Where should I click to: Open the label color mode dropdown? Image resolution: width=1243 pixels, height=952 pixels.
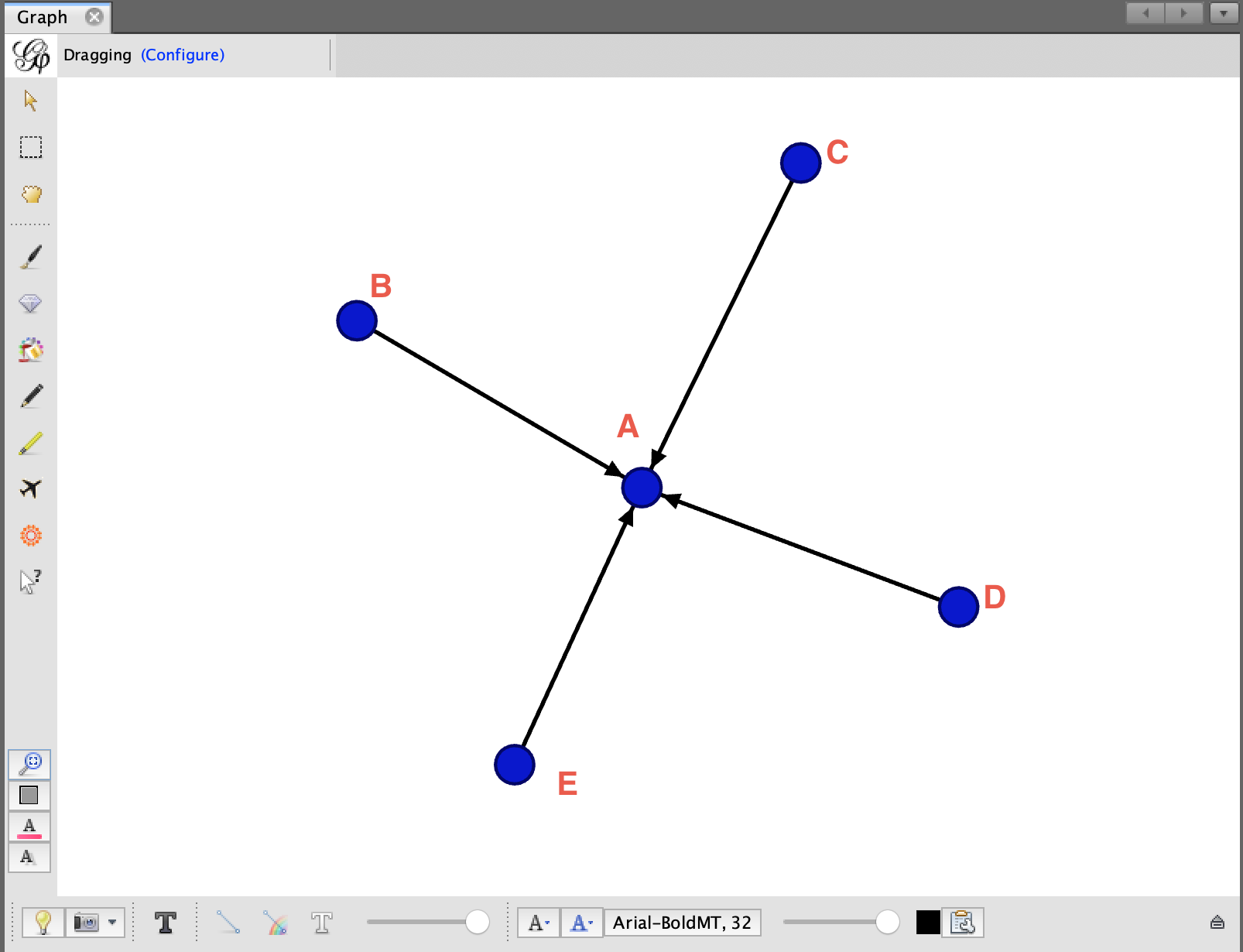tap(581, 923)
